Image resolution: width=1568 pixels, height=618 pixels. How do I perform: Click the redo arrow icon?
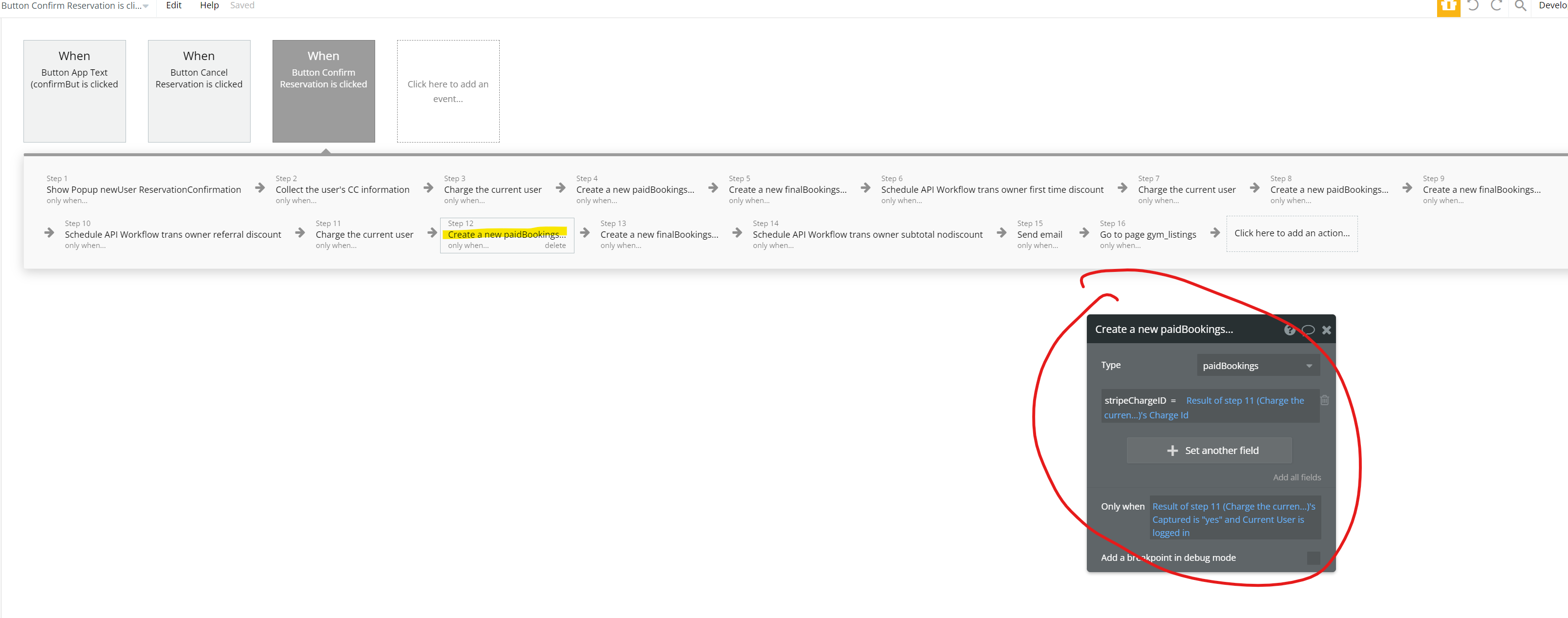click(x=1496, y=6)
